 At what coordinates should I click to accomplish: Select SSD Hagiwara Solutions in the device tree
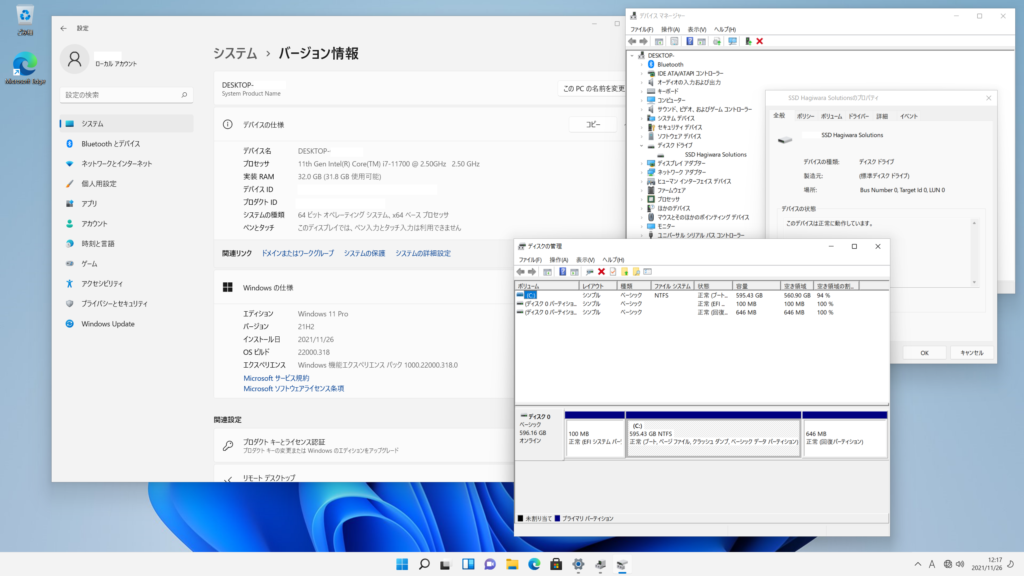point(715,155)
